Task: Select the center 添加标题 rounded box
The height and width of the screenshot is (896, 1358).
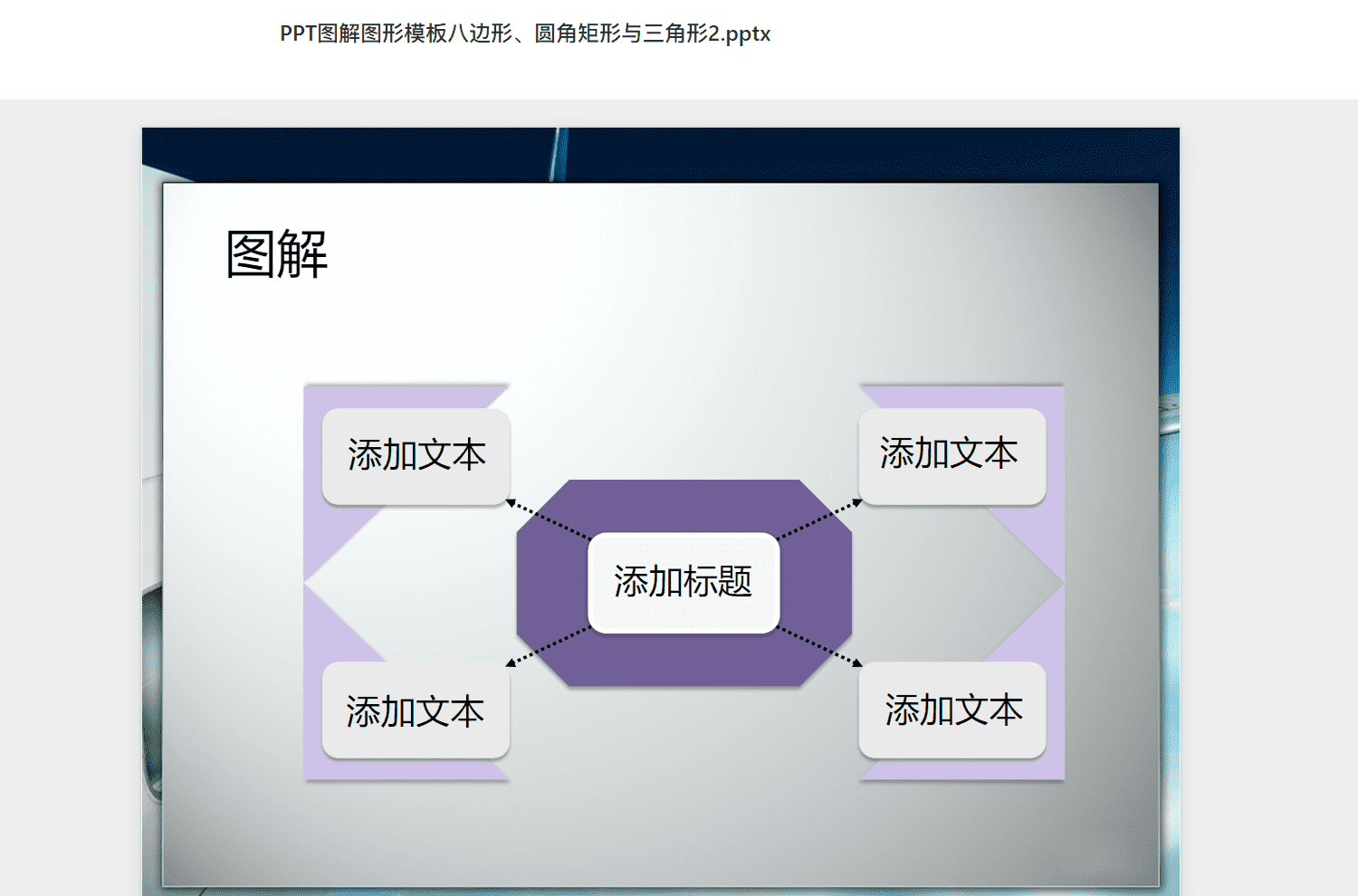Action: click(684, 582)
